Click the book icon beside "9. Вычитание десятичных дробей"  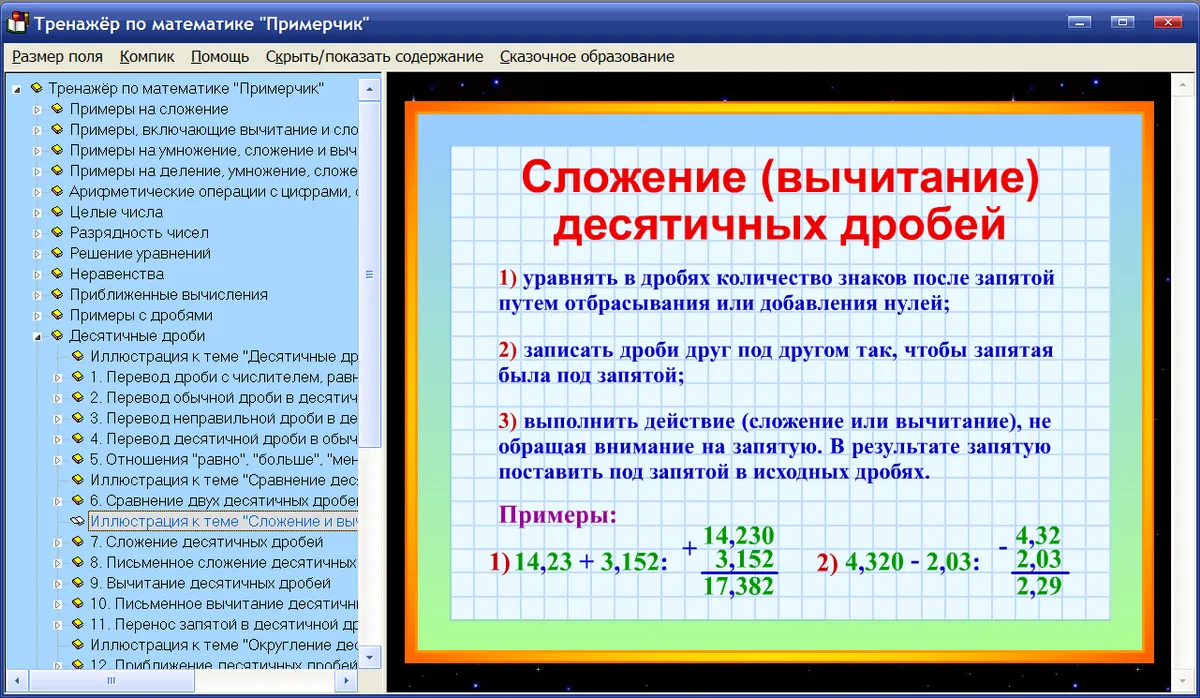(x=77, y=583)
